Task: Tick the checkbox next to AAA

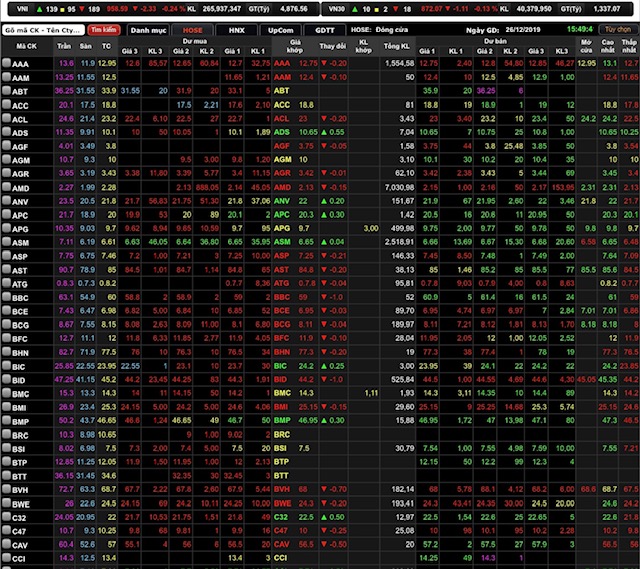Action: [6, 63]
